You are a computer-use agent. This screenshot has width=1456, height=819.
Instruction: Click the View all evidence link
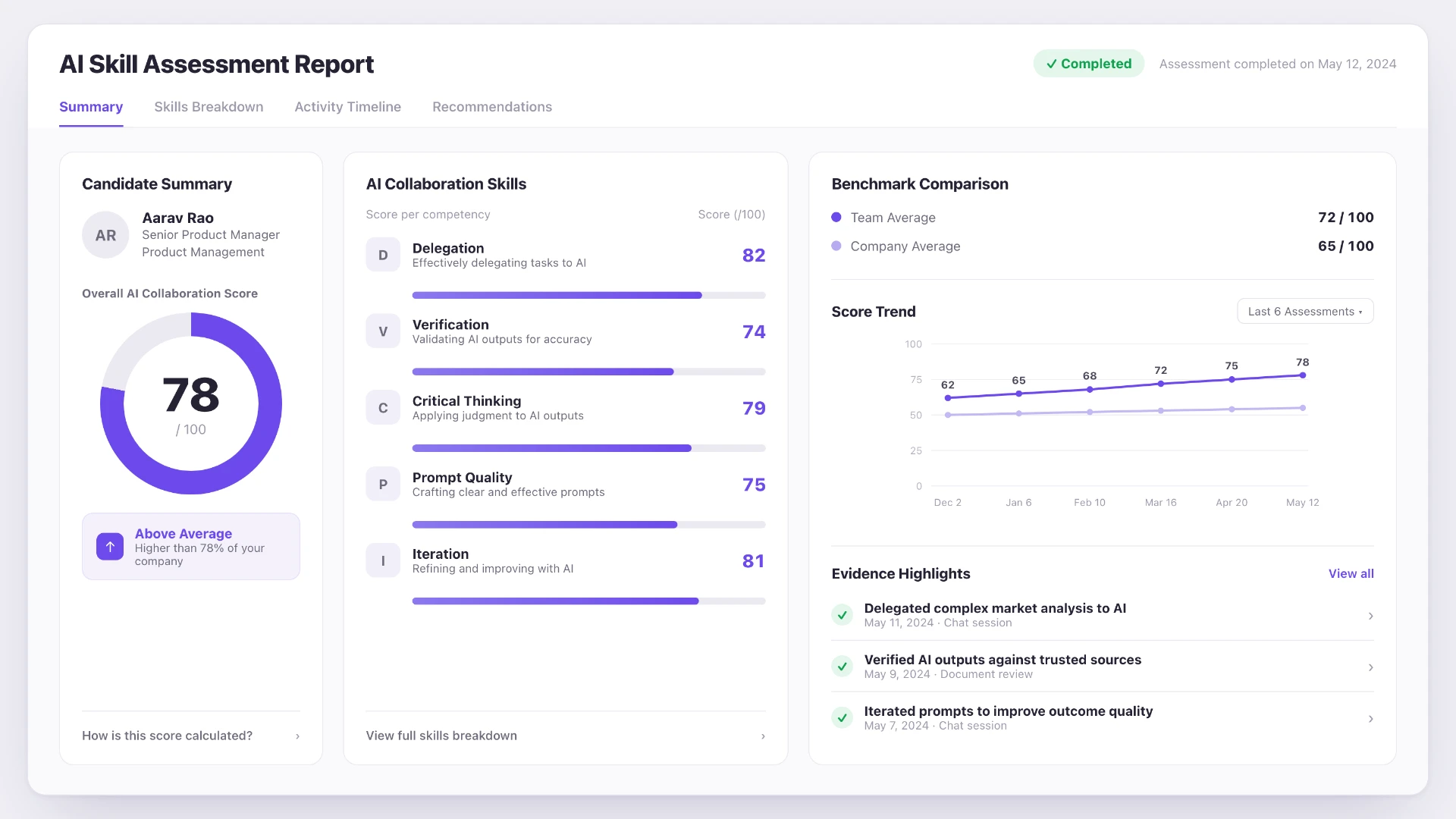1351,574
